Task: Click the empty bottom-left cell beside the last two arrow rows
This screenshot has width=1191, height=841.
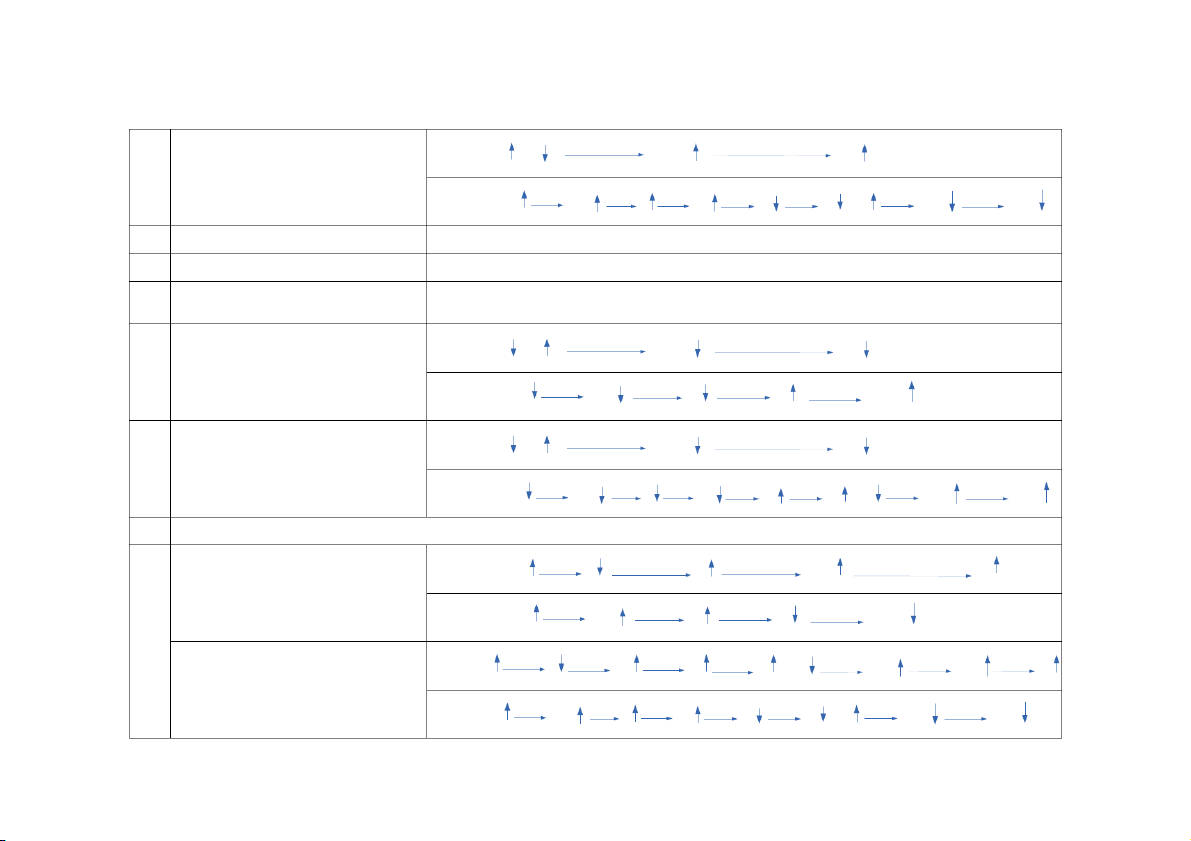Action: (x=298, y=689)
